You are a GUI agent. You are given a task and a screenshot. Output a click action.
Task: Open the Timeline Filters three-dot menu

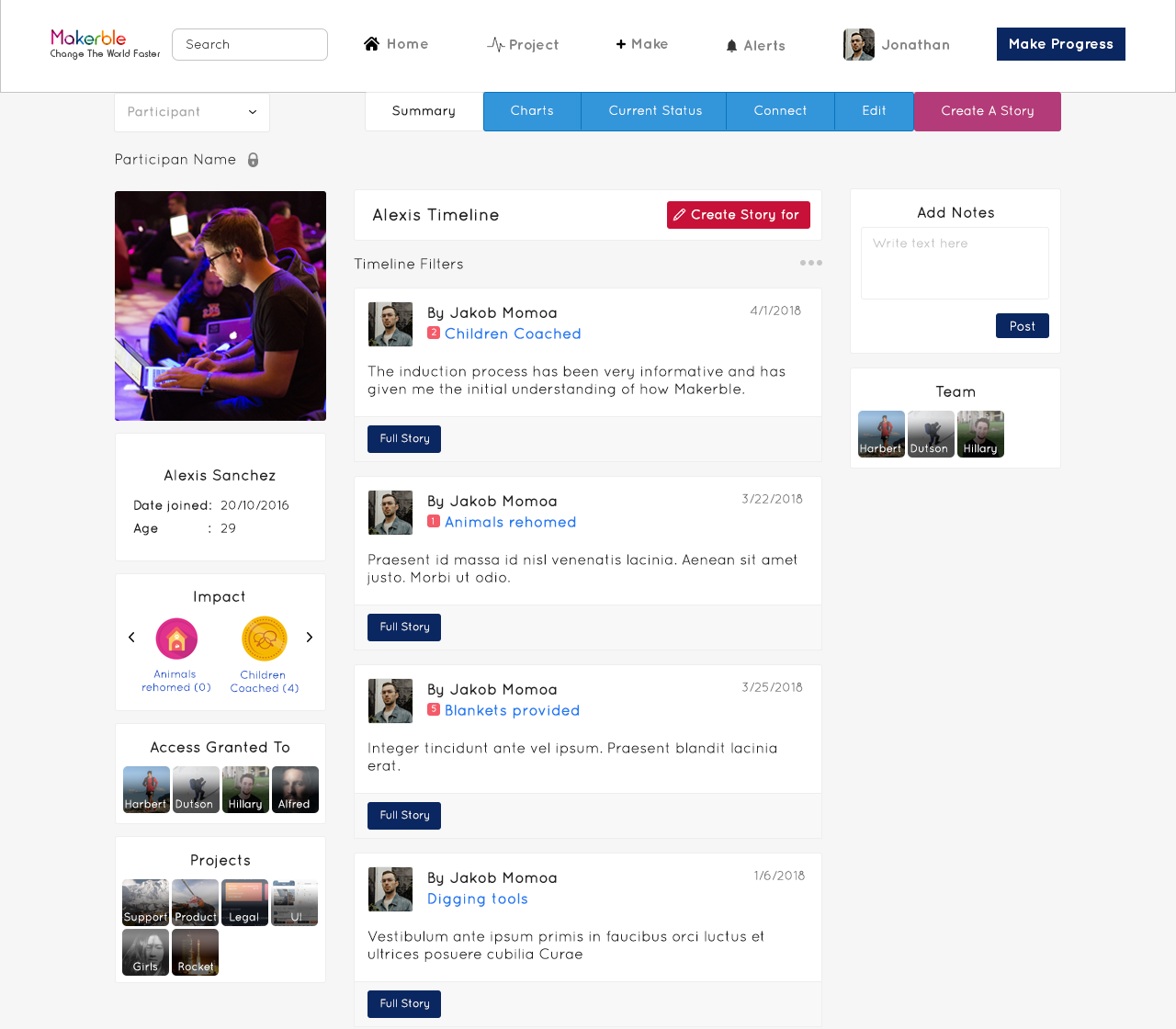(x=811, y=263)
